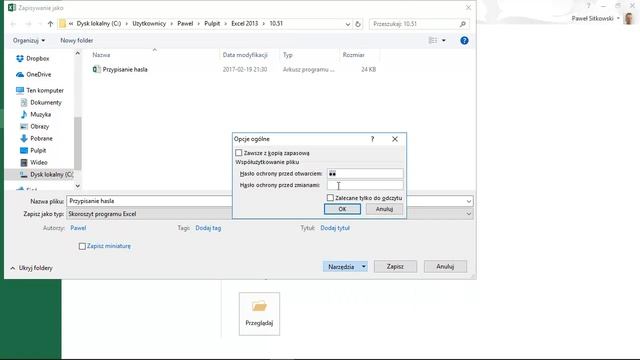640x360 pixels.
Task: Click the user profile picture in Excel
Action: click(x=629, y=18)
